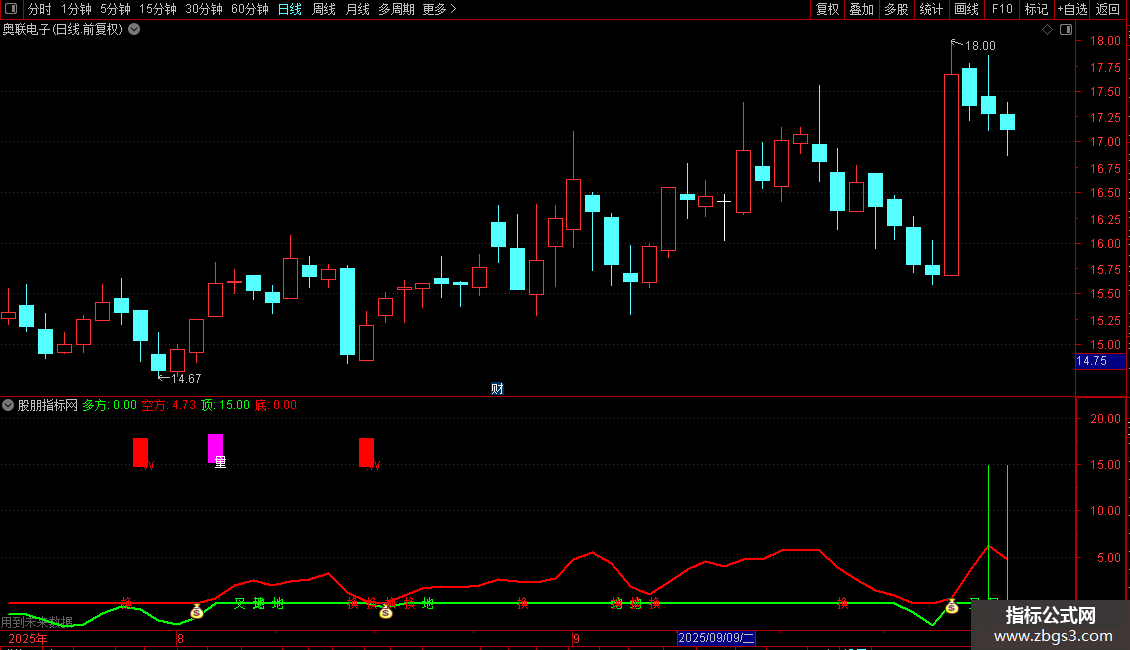The width and height of the screenshot is (1130, 650).
Task: Click the second red signal bar in indicator
Action: coord(366,452)
